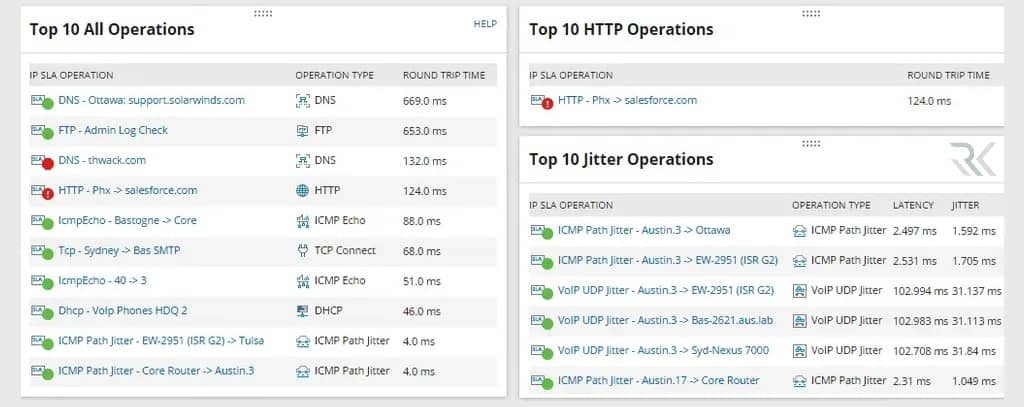The image size is (1024, 407).
Task: Click the ICMP Path Jitter icon for Ottawa row
Action: [x=800, y=231]
